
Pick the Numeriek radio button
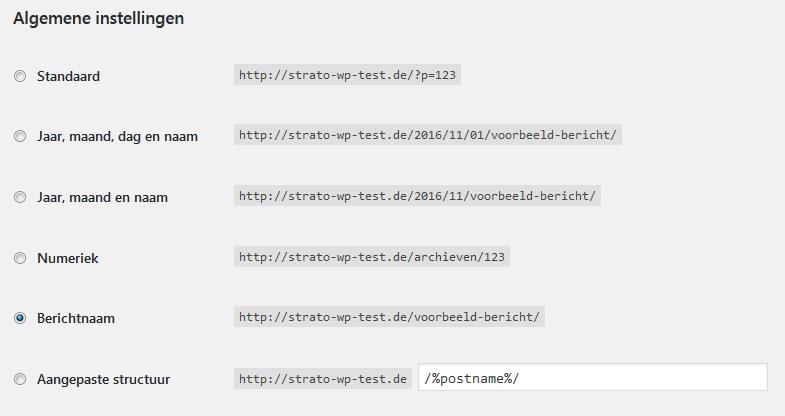(20, 258)
